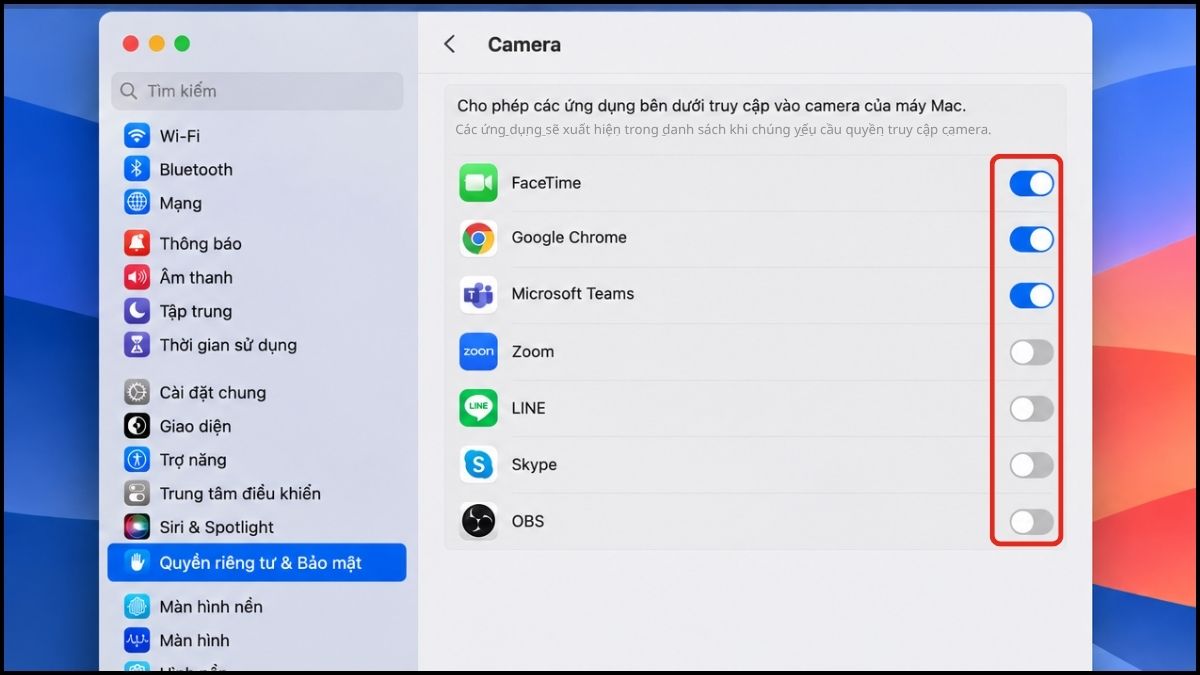Click the Cài đặt chung gear icon
This screenshot has height=675, width=1200.
tap(137, 392)
